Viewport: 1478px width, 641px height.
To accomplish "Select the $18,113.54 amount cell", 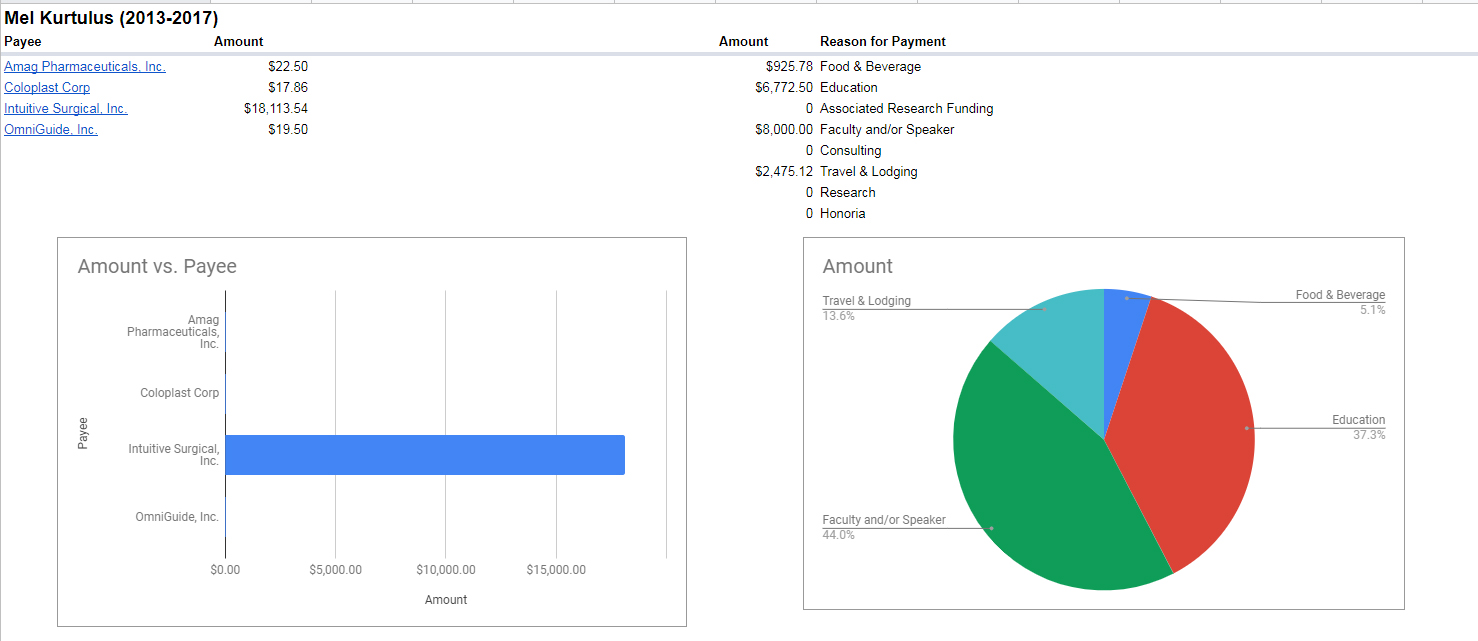I will point(276,109).
